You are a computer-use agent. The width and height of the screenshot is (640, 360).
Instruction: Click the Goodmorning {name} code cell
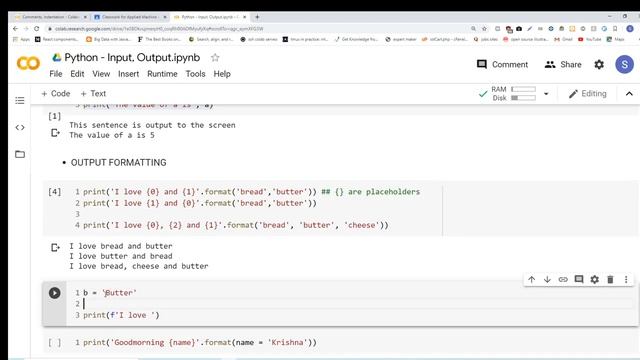coord(200,342)
